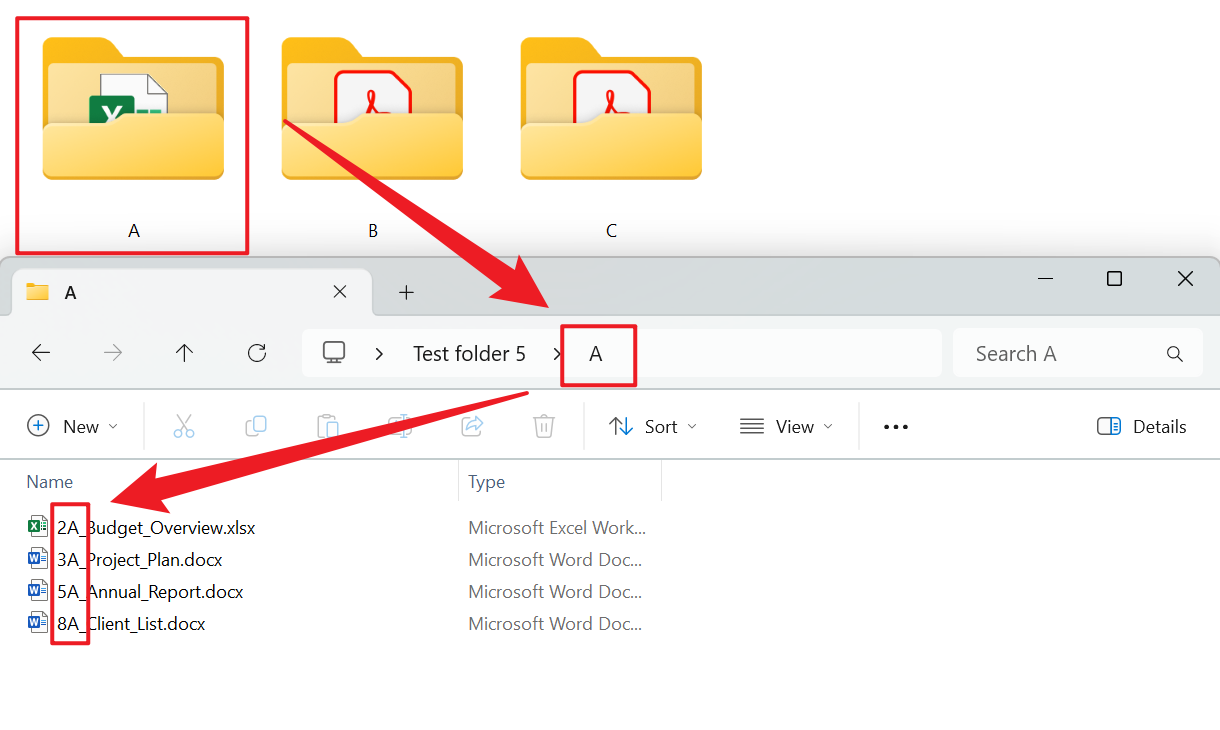
Task: Click the Name column header
Action: (x=50, y=482)
